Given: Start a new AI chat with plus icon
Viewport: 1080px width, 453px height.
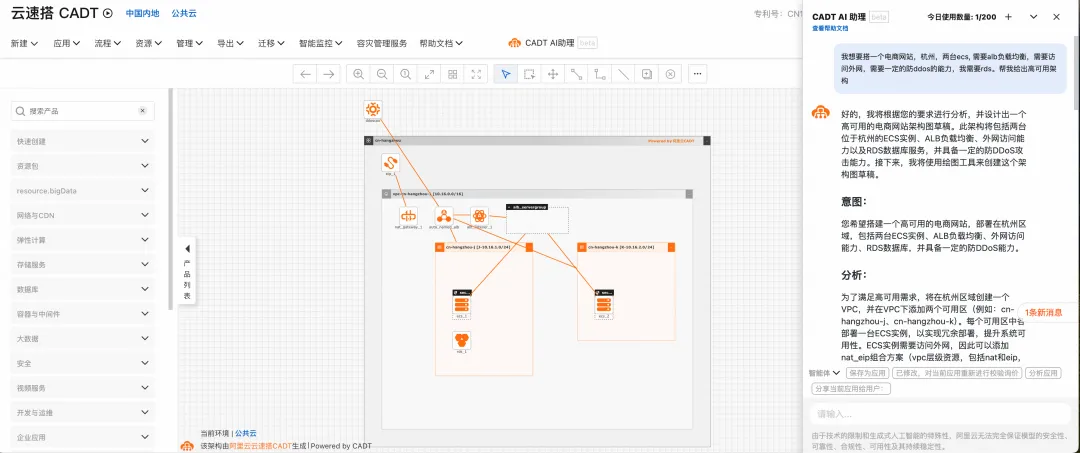Looking at the screenshot, I should click(x=1008, y=17).
